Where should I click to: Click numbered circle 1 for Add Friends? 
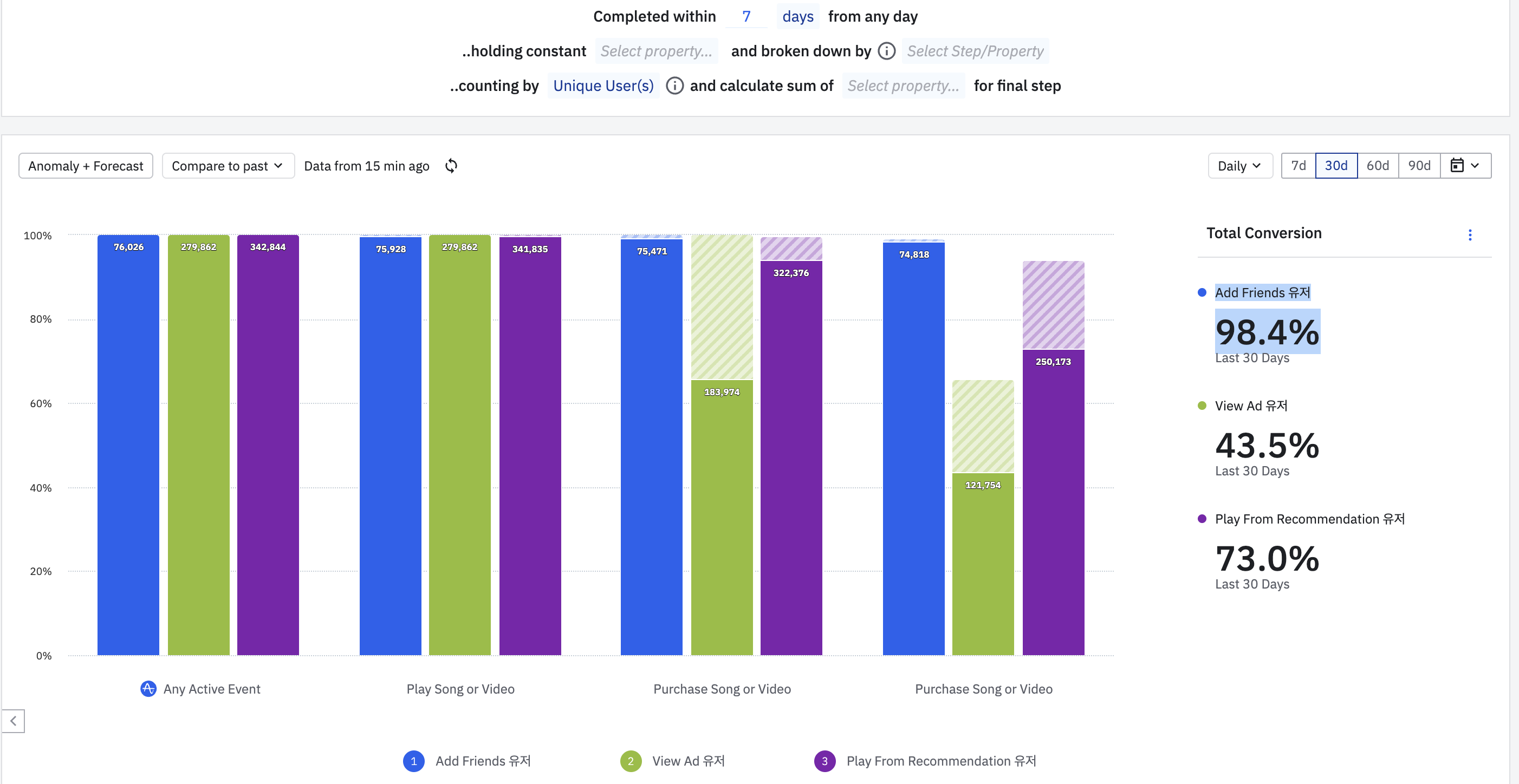[413, 761]
